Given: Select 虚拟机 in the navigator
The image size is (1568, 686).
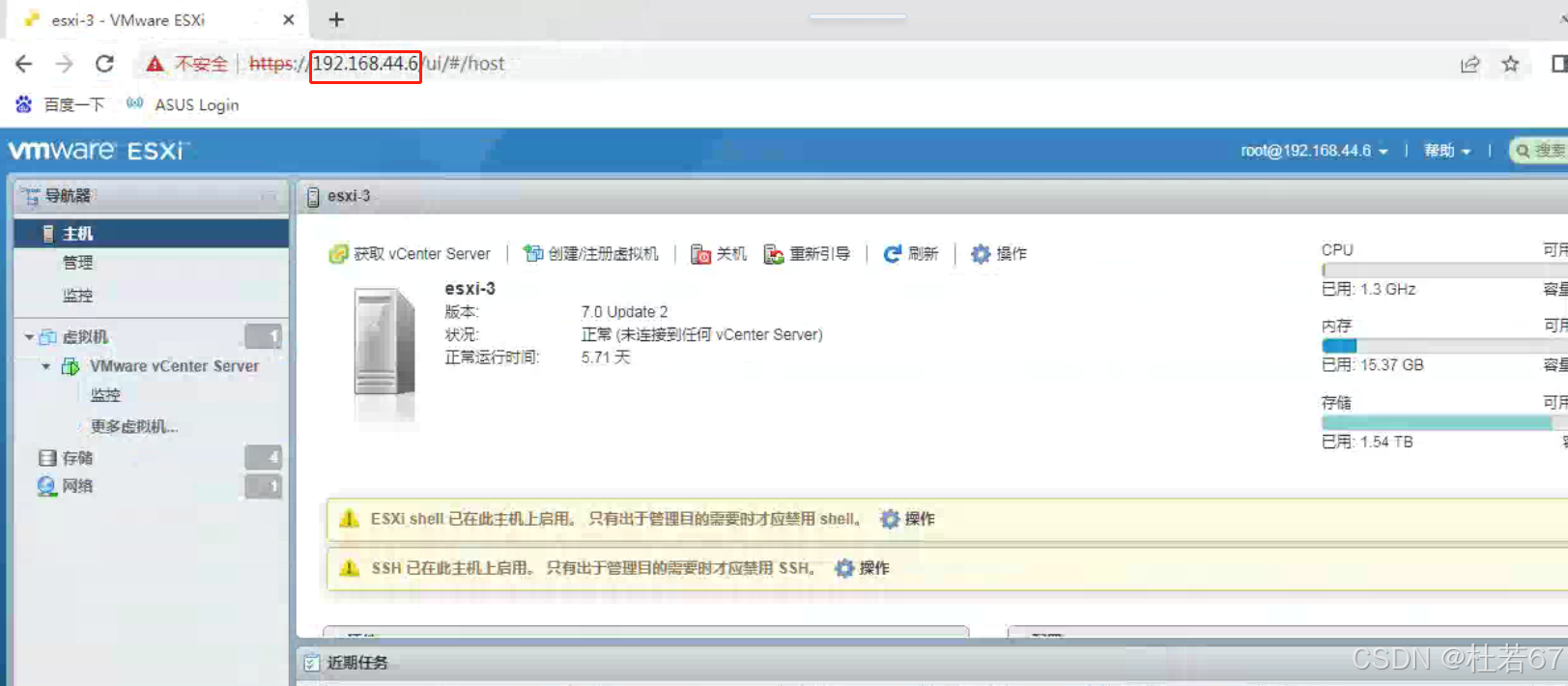Looking at the screenshot, I should point(85,337).
